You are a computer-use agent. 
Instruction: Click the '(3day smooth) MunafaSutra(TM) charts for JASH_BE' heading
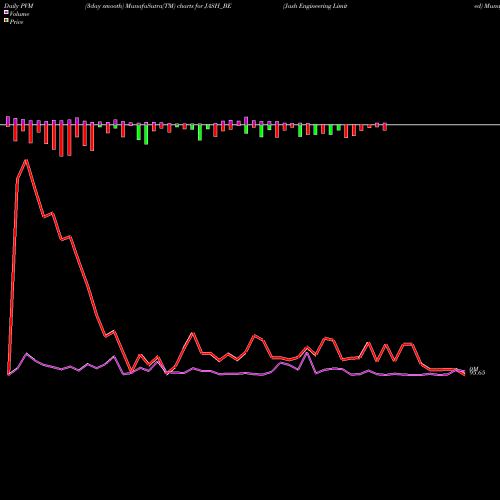coord(158,6)
